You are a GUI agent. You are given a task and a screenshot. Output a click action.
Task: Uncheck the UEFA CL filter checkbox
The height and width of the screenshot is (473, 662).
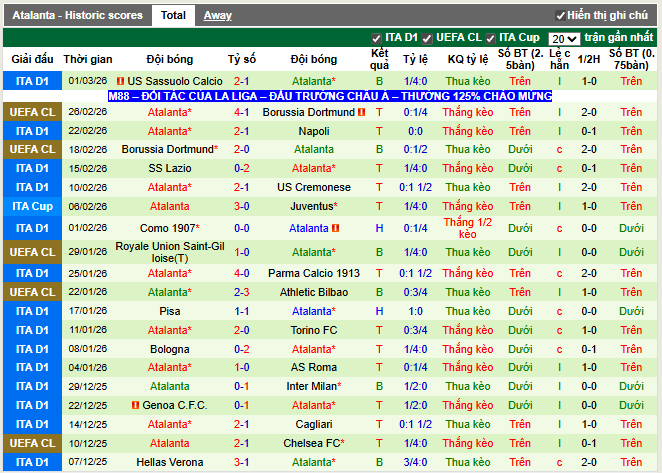click(x=427, y=38)
